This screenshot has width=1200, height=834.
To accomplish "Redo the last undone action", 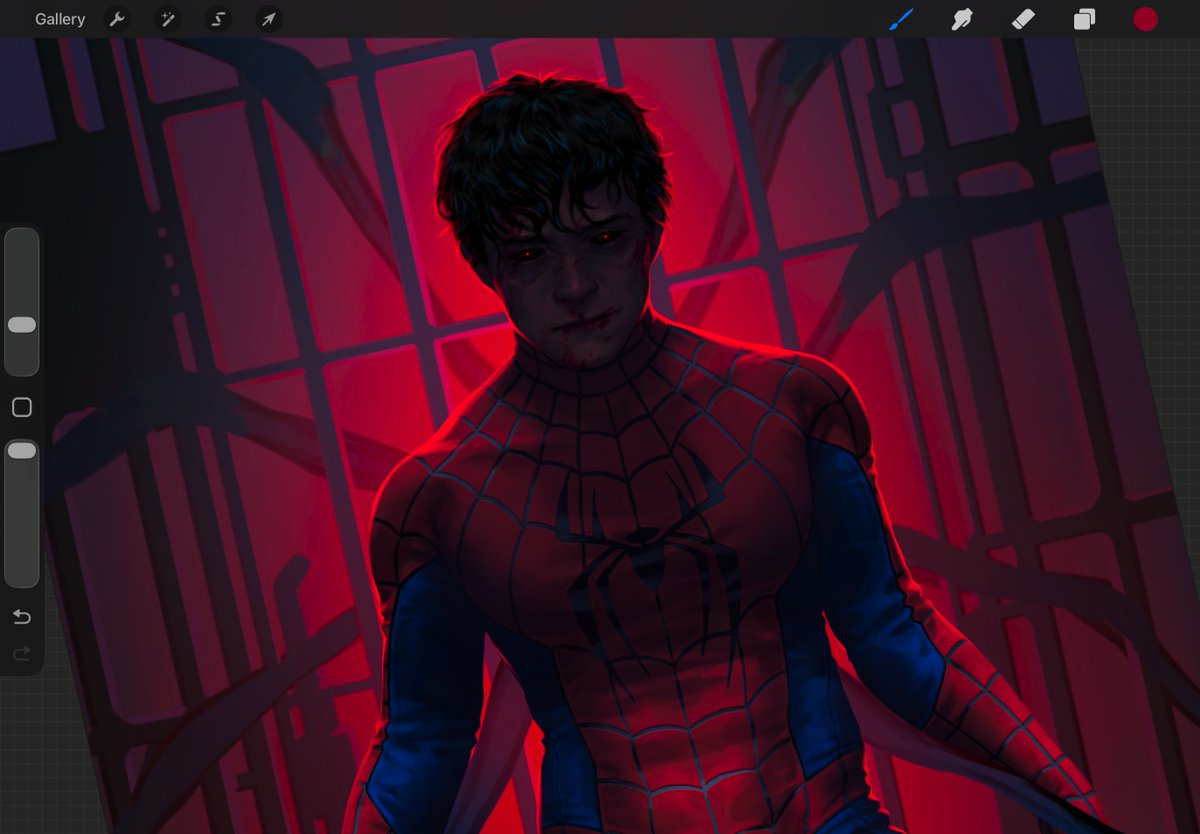I will [x=22, y=654].
